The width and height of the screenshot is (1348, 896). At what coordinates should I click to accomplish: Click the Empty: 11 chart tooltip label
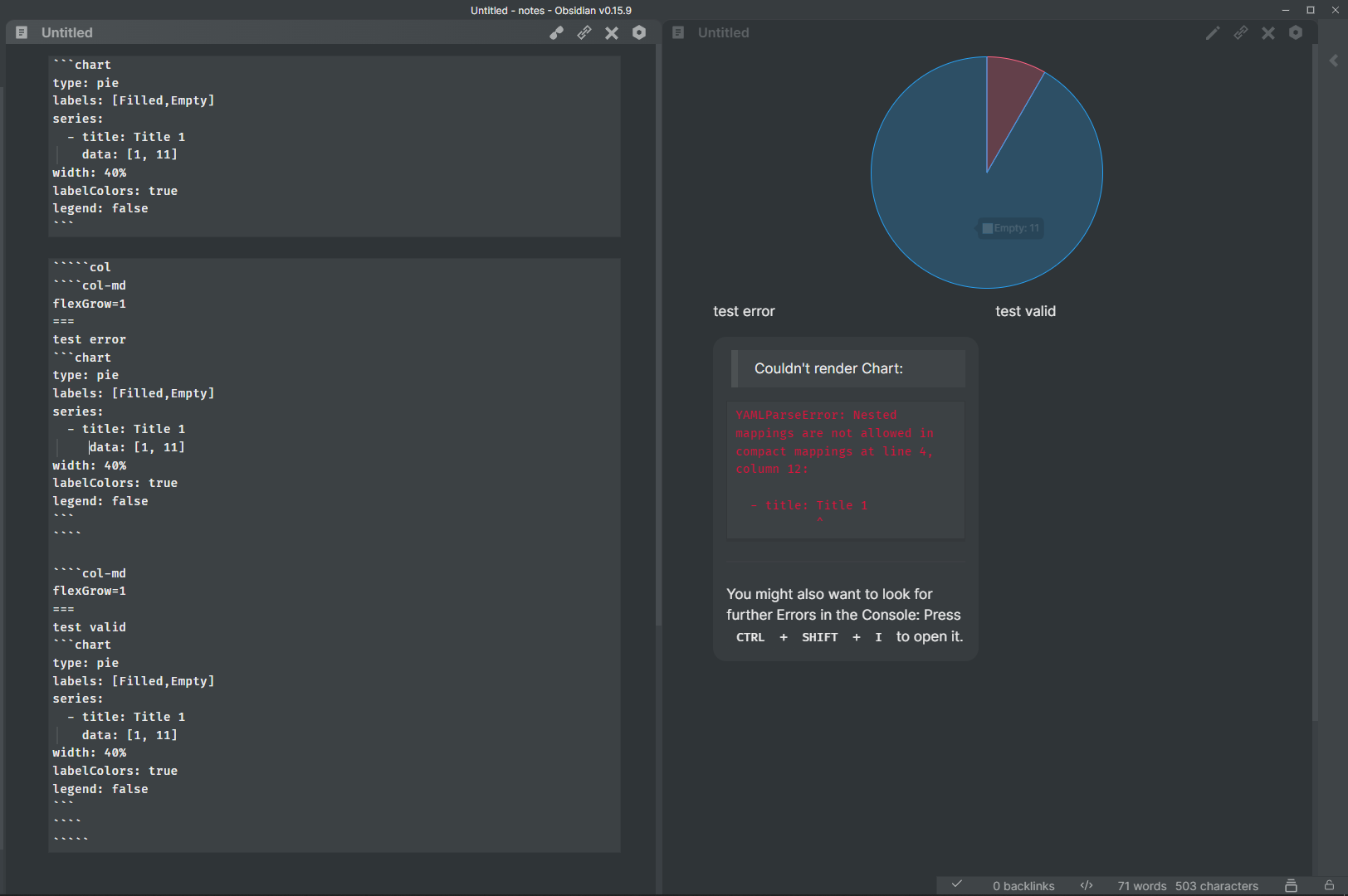[1010, 228]
